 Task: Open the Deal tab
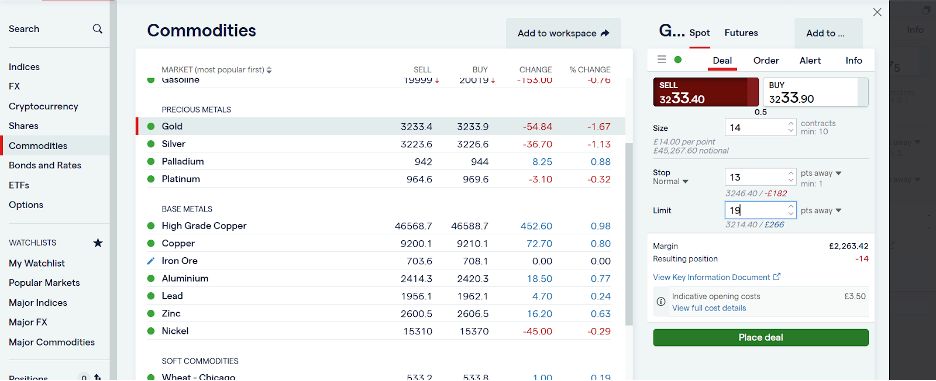coord(722,60)
